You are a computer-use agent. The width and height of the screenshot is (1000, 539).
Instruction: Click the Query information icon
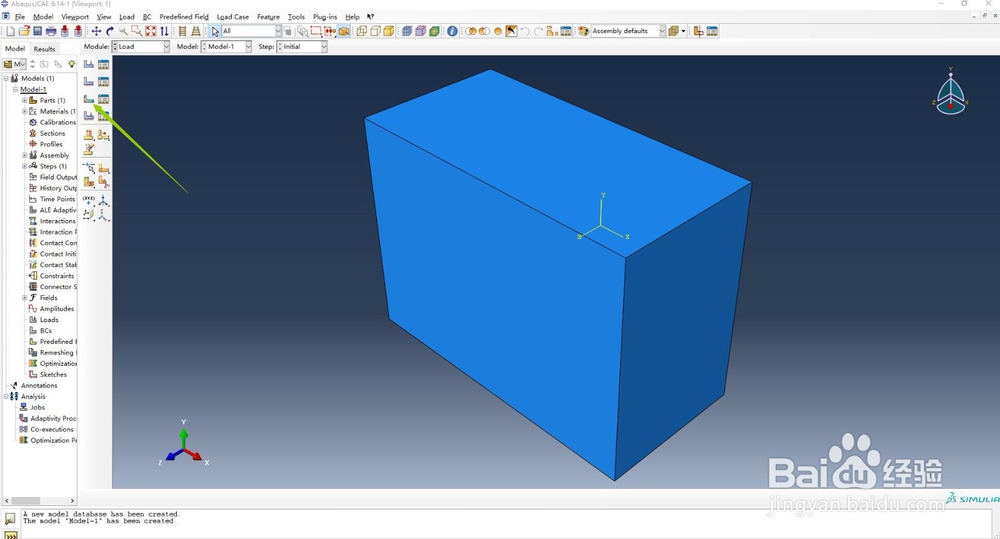[x=452, y=31]
